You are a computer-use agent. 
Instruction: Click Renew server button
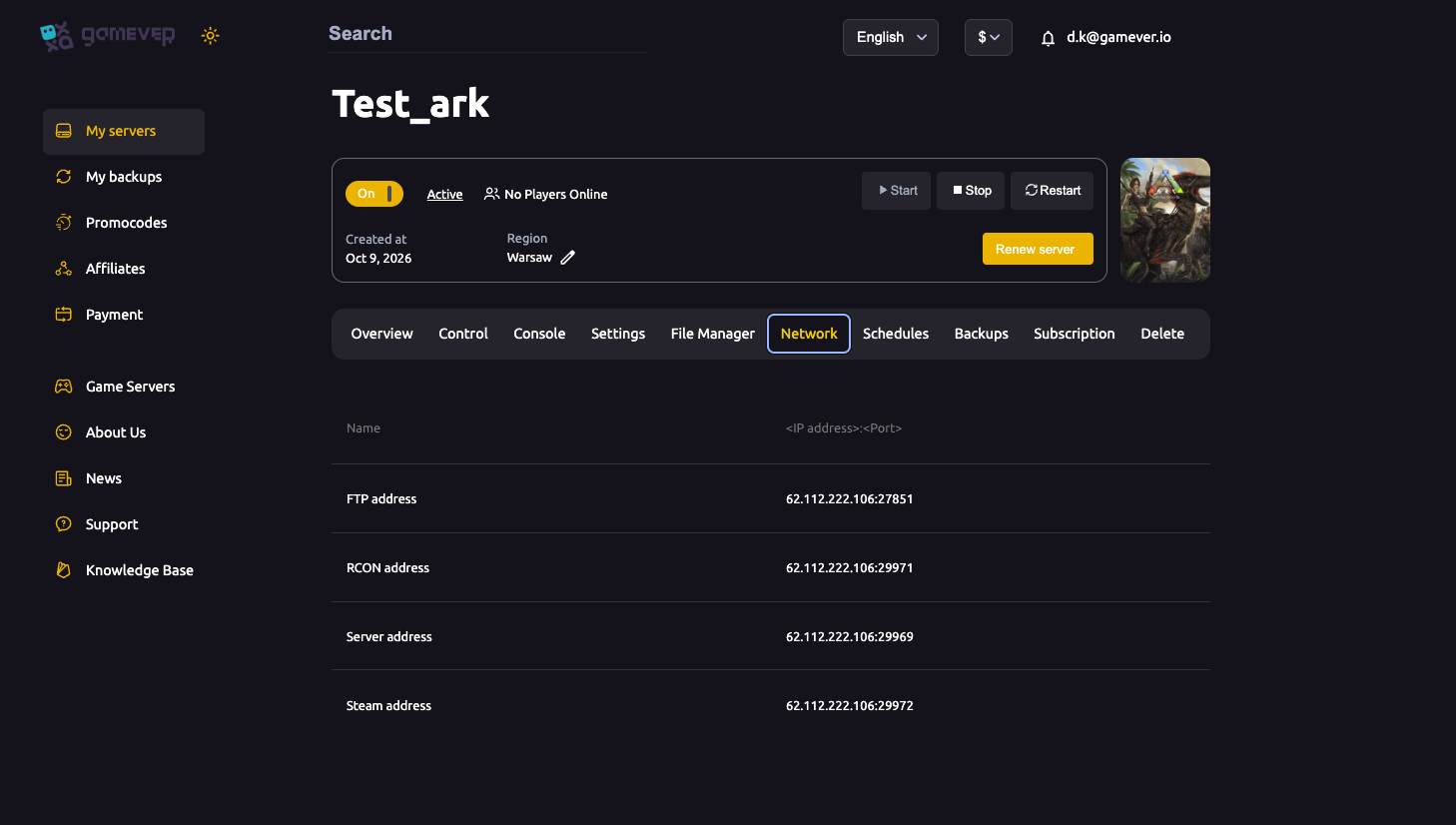(x=1038, y=249)
